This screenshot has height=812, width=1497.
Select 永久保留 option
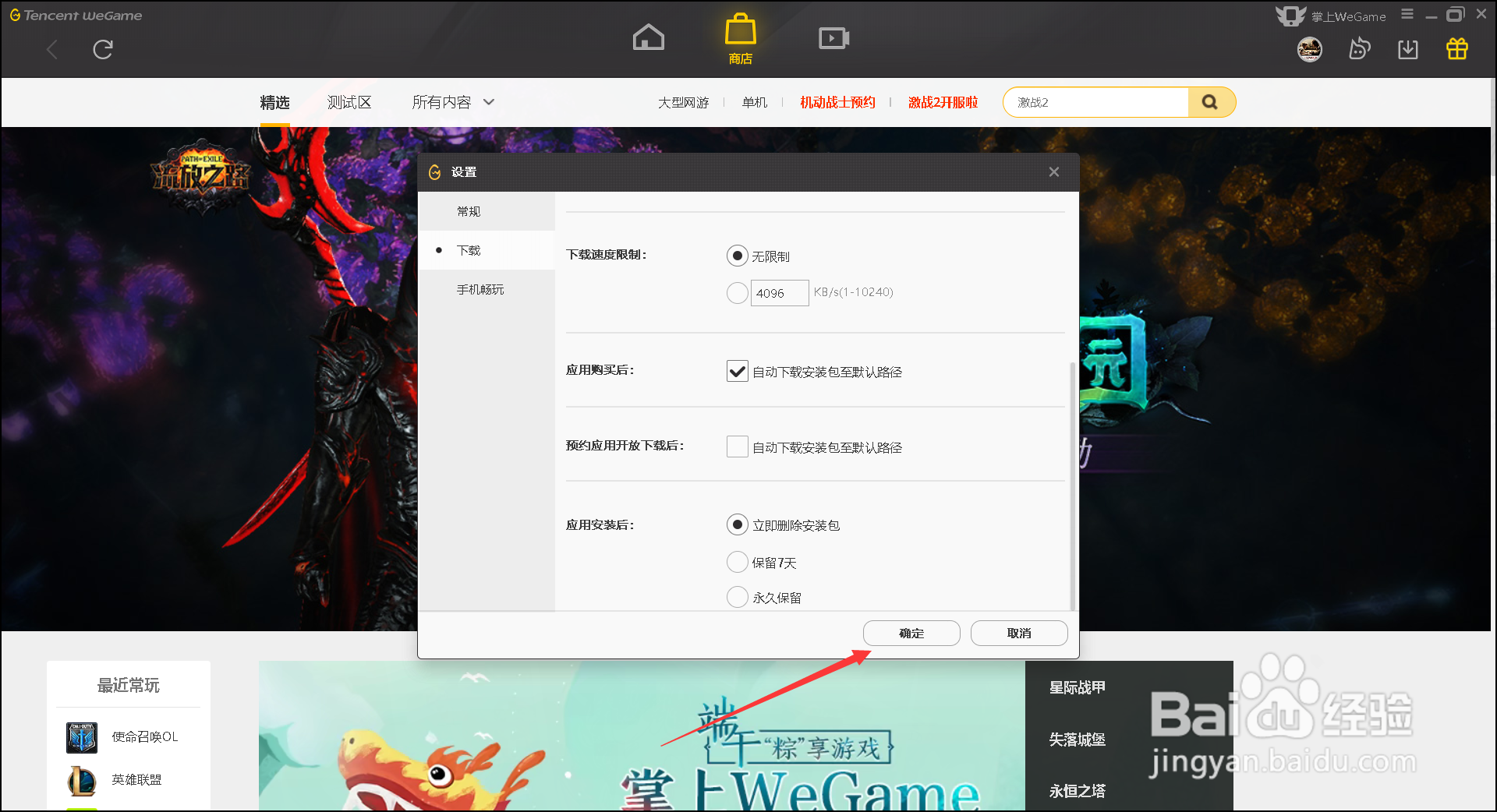point(737,597)
